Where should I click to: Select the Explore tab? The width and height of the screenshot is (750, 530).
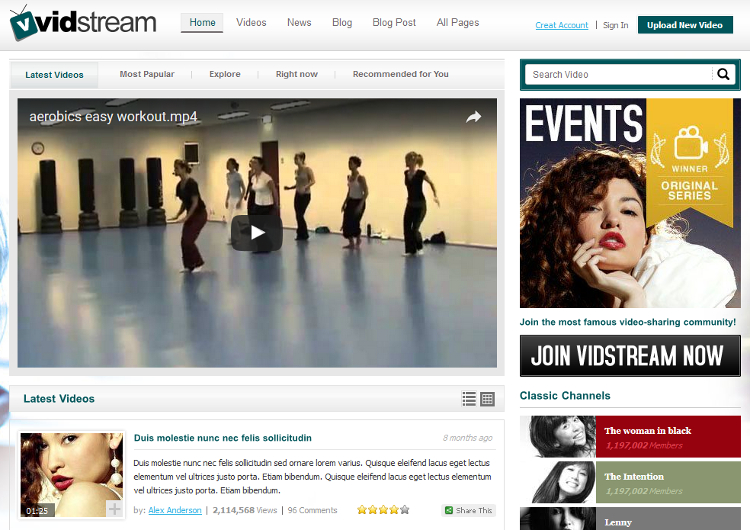[x=225, y=74]
